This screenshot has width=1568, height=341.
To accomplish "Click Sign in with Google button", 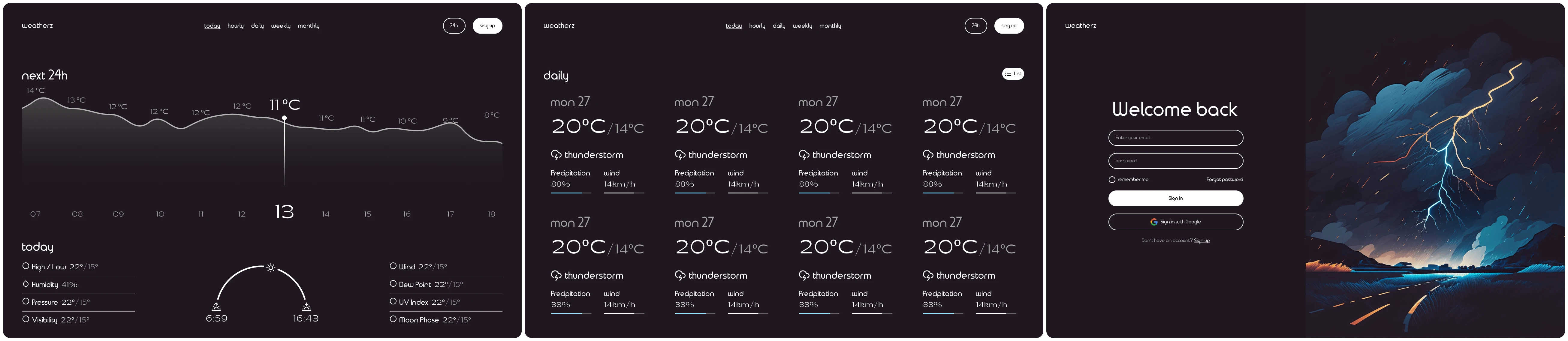I will tap(1175, 222).
